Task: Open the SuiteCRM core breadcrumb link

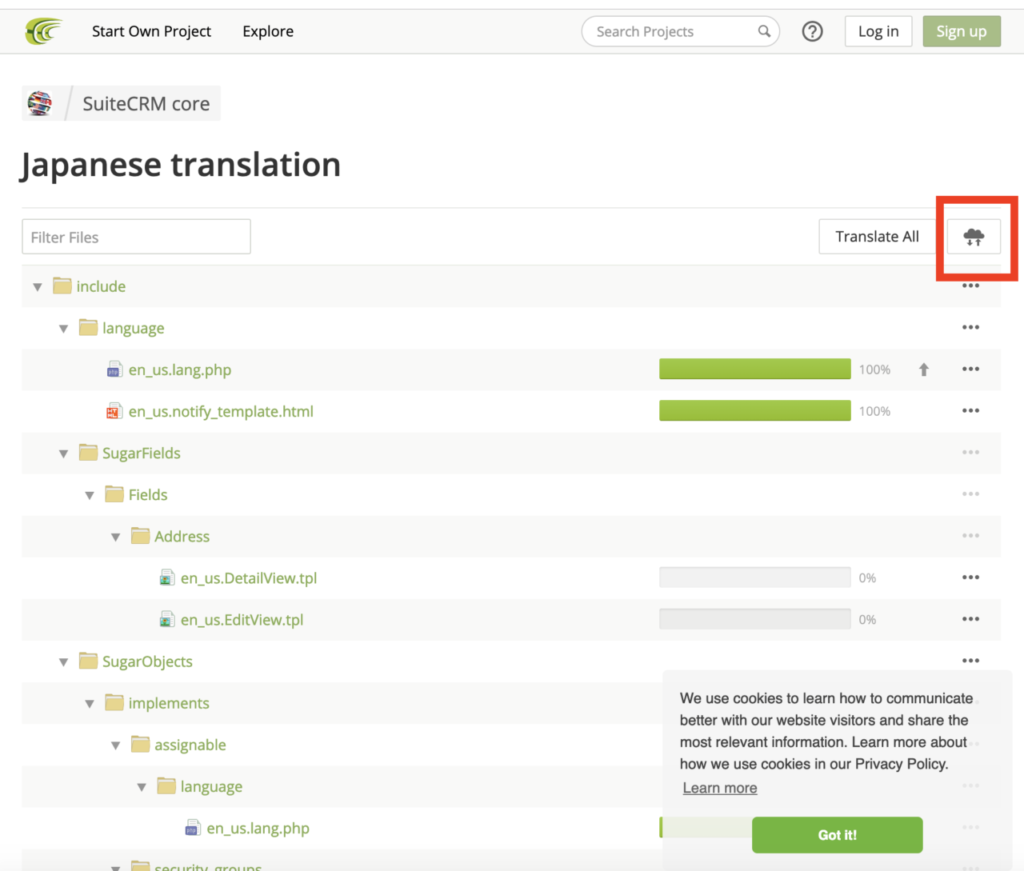Action: click(x=146, y=104)
